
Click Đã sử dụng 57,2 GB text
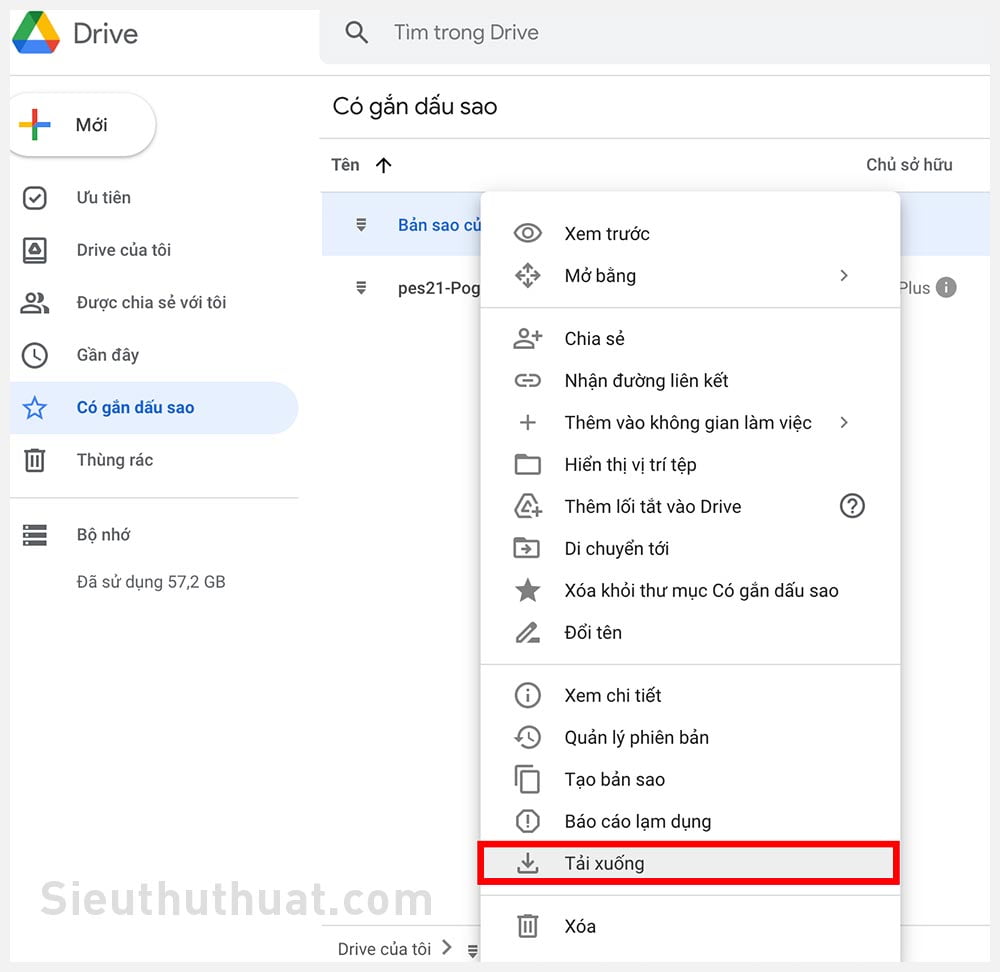click(x=151, y=582)
